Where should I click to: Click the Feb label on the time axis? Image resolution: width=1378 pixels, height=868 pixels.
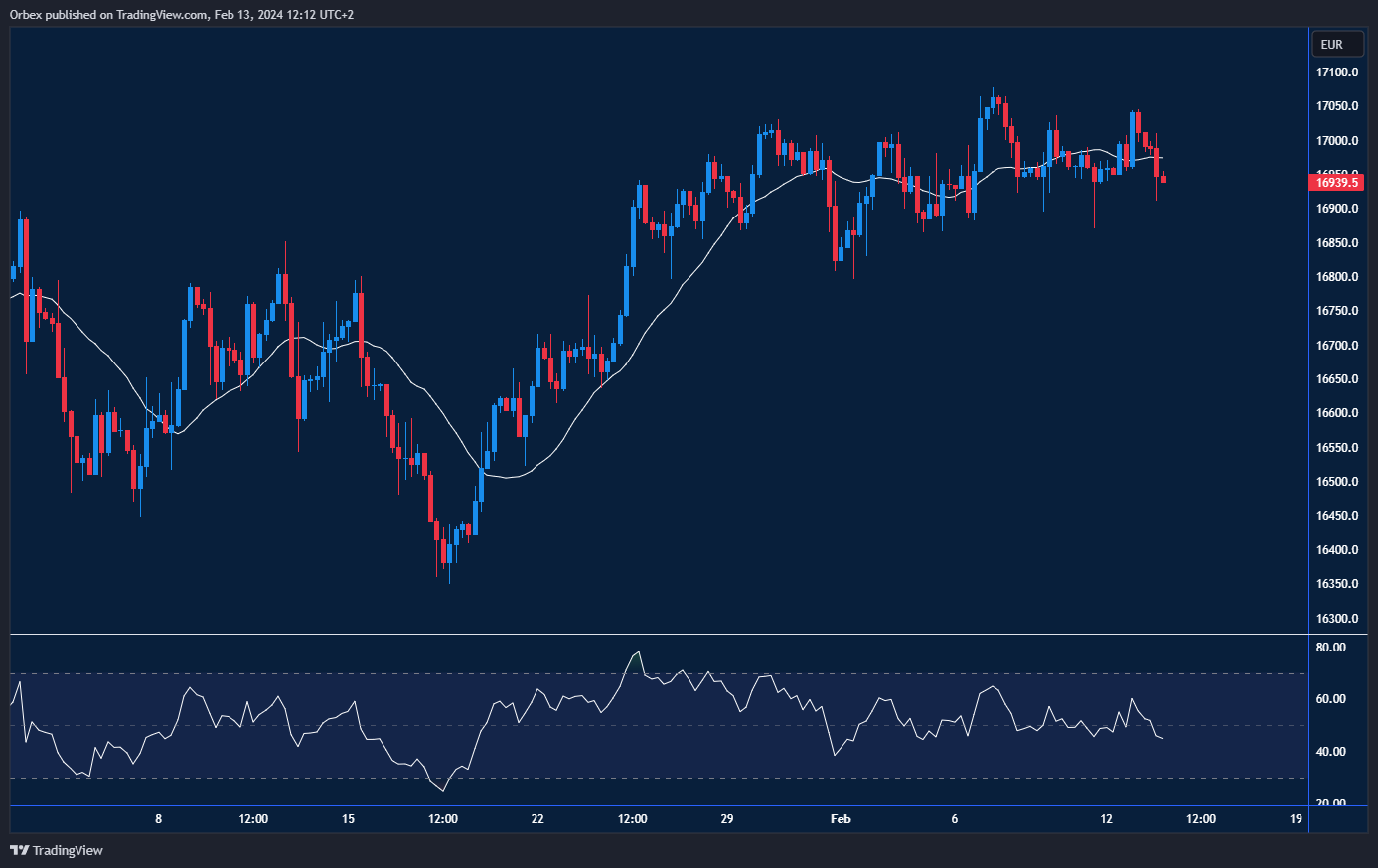point(841,819)
